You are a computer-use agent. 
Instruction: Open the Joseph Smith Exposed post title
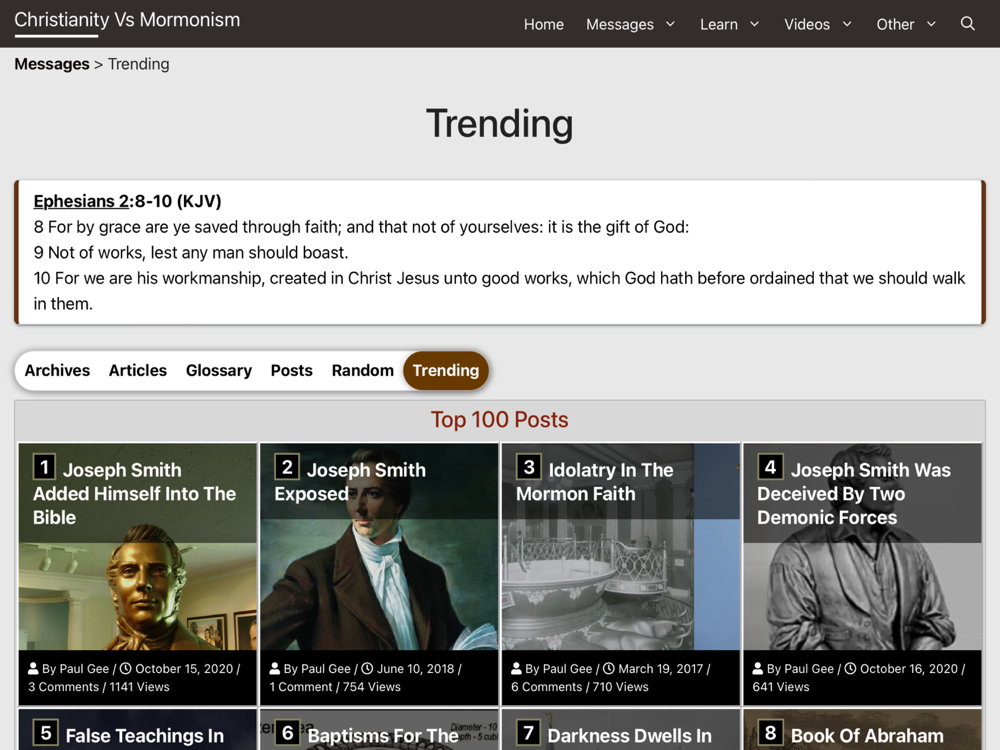click(350, 482)
